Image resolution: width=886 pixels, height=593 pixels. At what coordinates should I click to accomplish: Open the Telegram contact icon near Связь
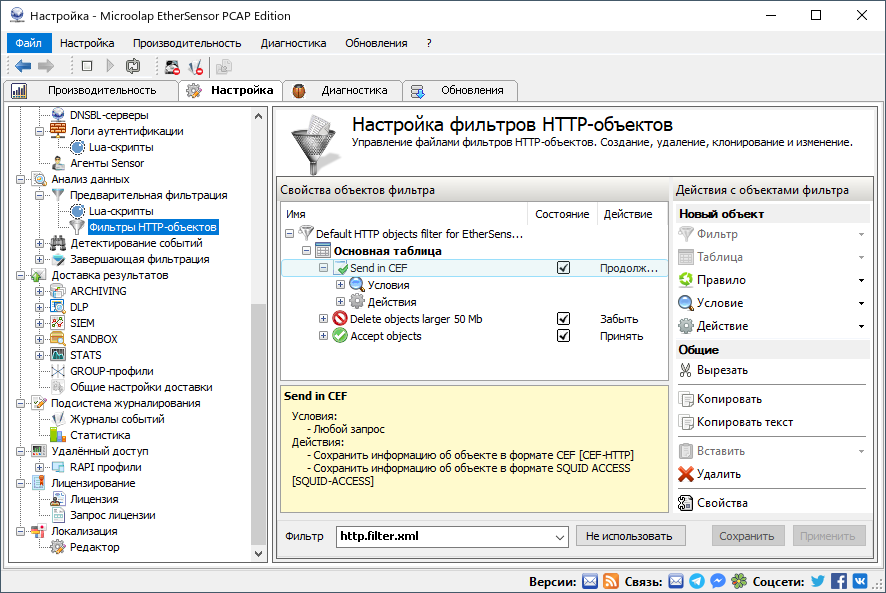697,581
